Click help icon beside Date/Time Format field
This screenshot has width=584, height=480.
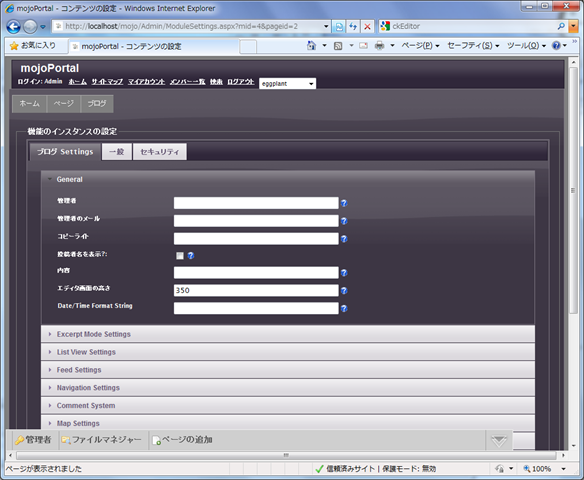(344, 308)
